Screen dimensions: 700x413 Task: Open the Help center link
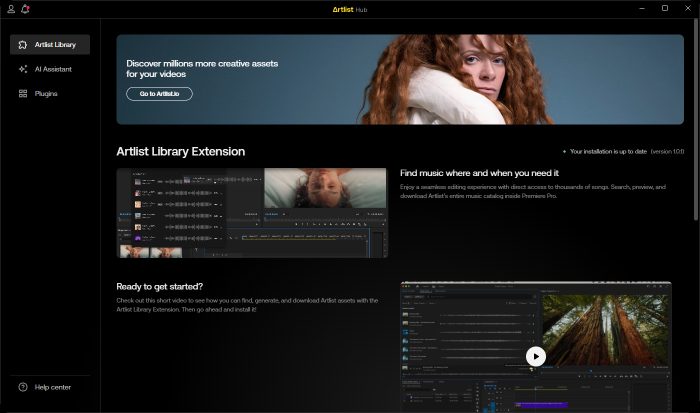(x=50, y=387)
